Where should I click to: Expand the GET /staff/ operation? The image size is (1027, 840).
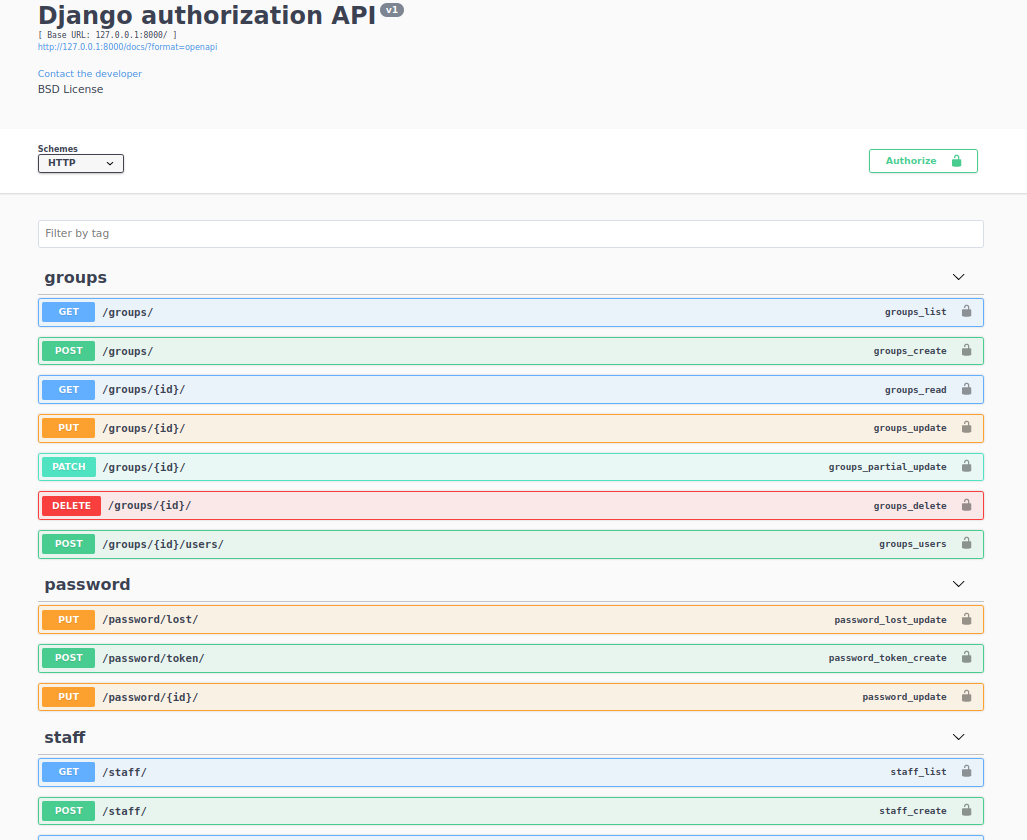click(511, 772)
